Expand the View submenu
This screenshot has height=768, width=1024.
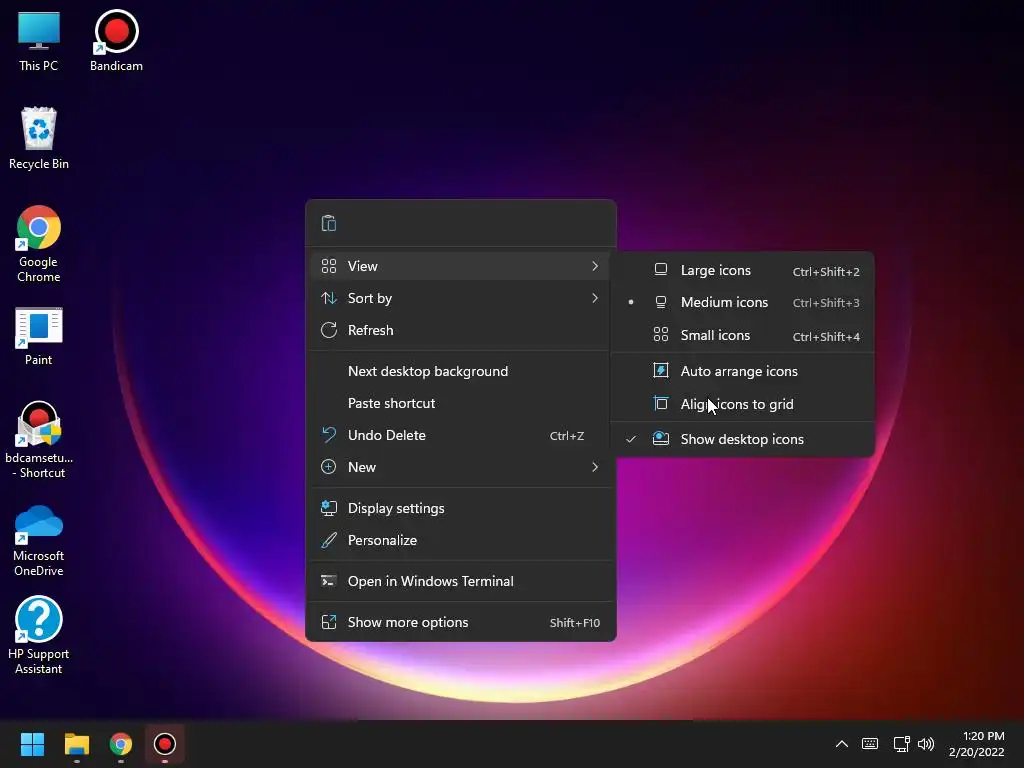coord(460,266)
